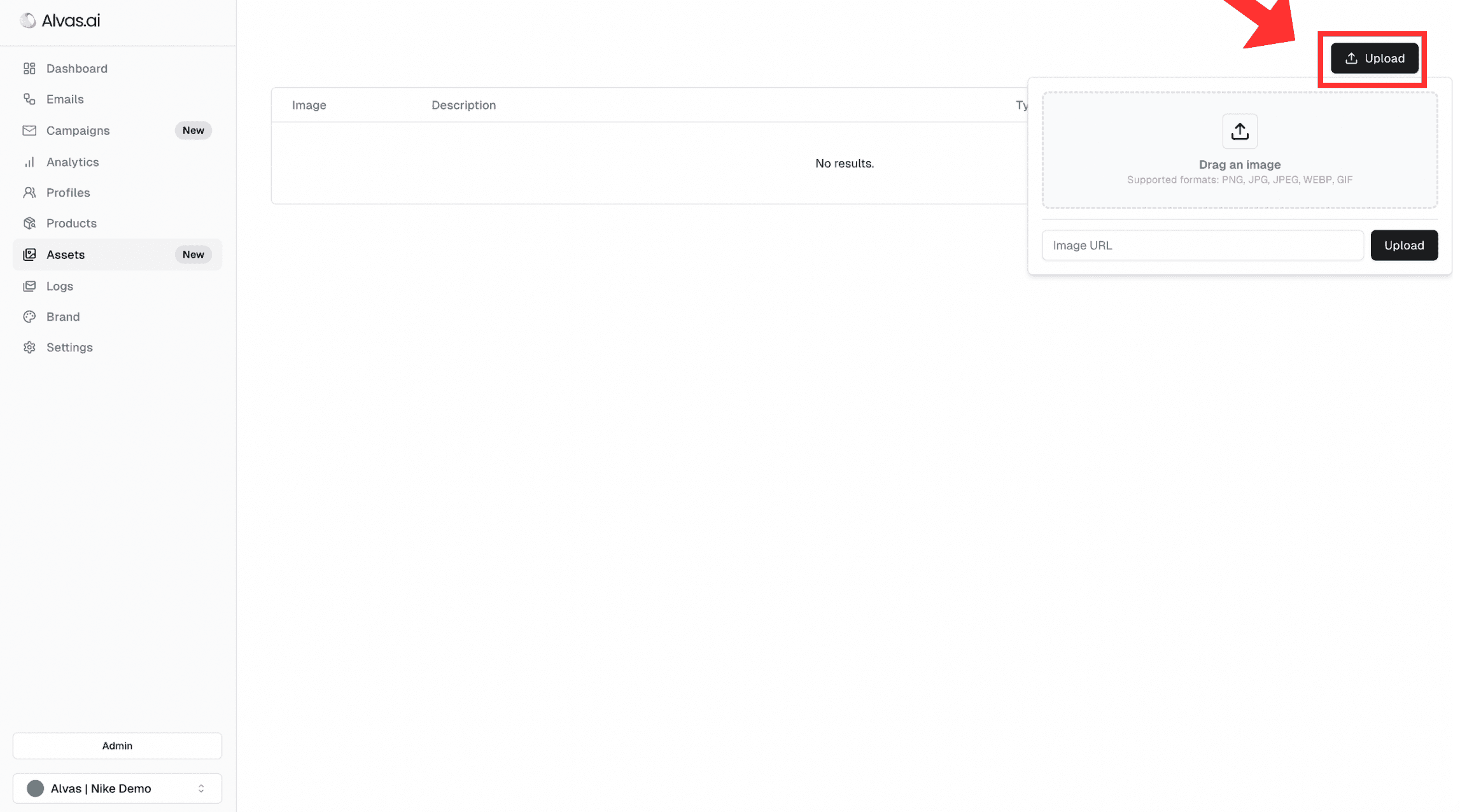
Task: Click the Analytics bar chart icon
Action: click(x=29, y=162)
